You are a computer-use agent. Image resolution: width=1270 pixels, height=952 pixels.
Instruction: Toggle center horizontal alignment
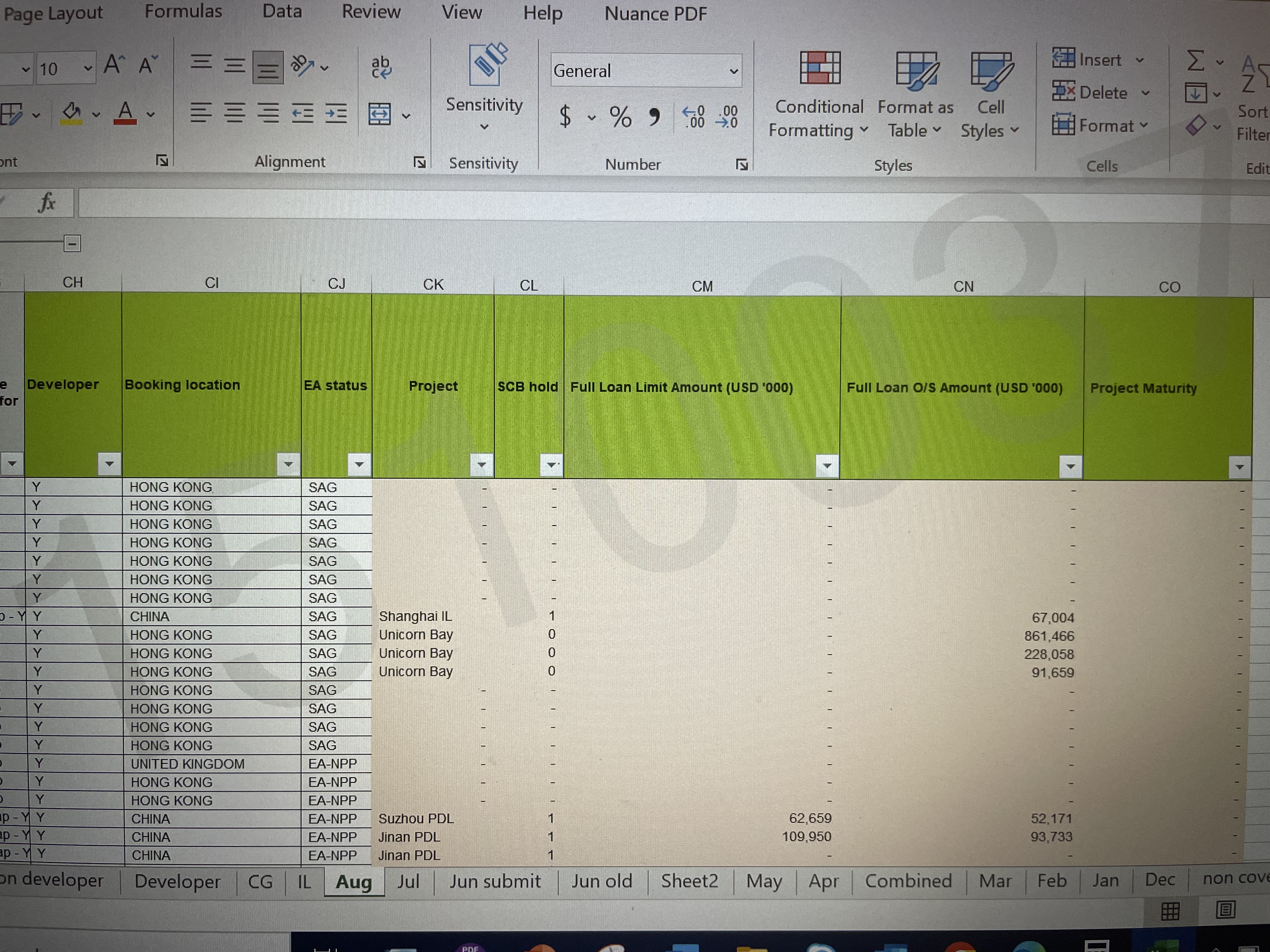[x=234, y=113]
